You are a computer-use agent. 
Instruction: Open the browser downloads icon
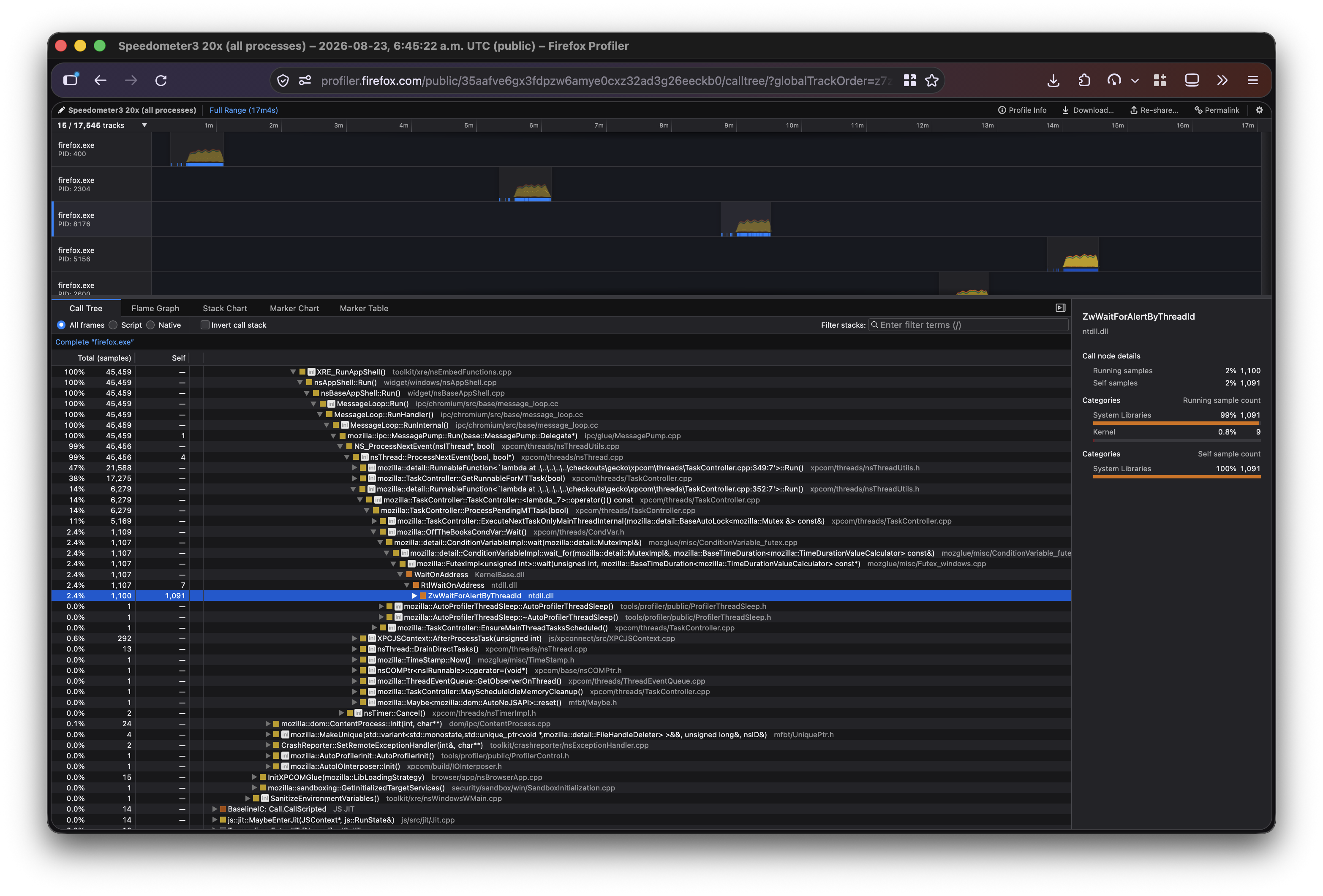(x=1053, y=81)
